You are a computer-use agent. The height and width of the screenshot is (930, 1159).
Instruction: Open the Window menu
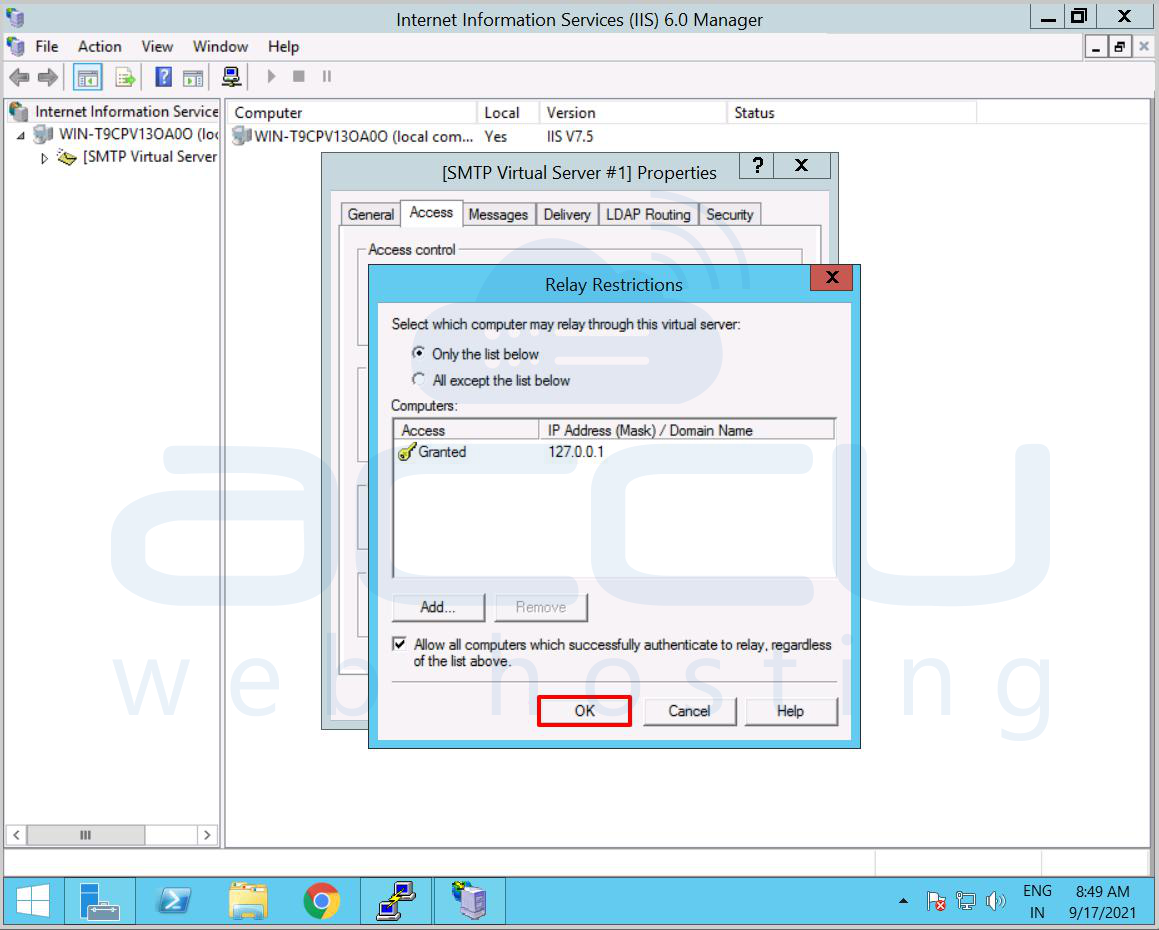pyautogui.click(x=220, y=47)
